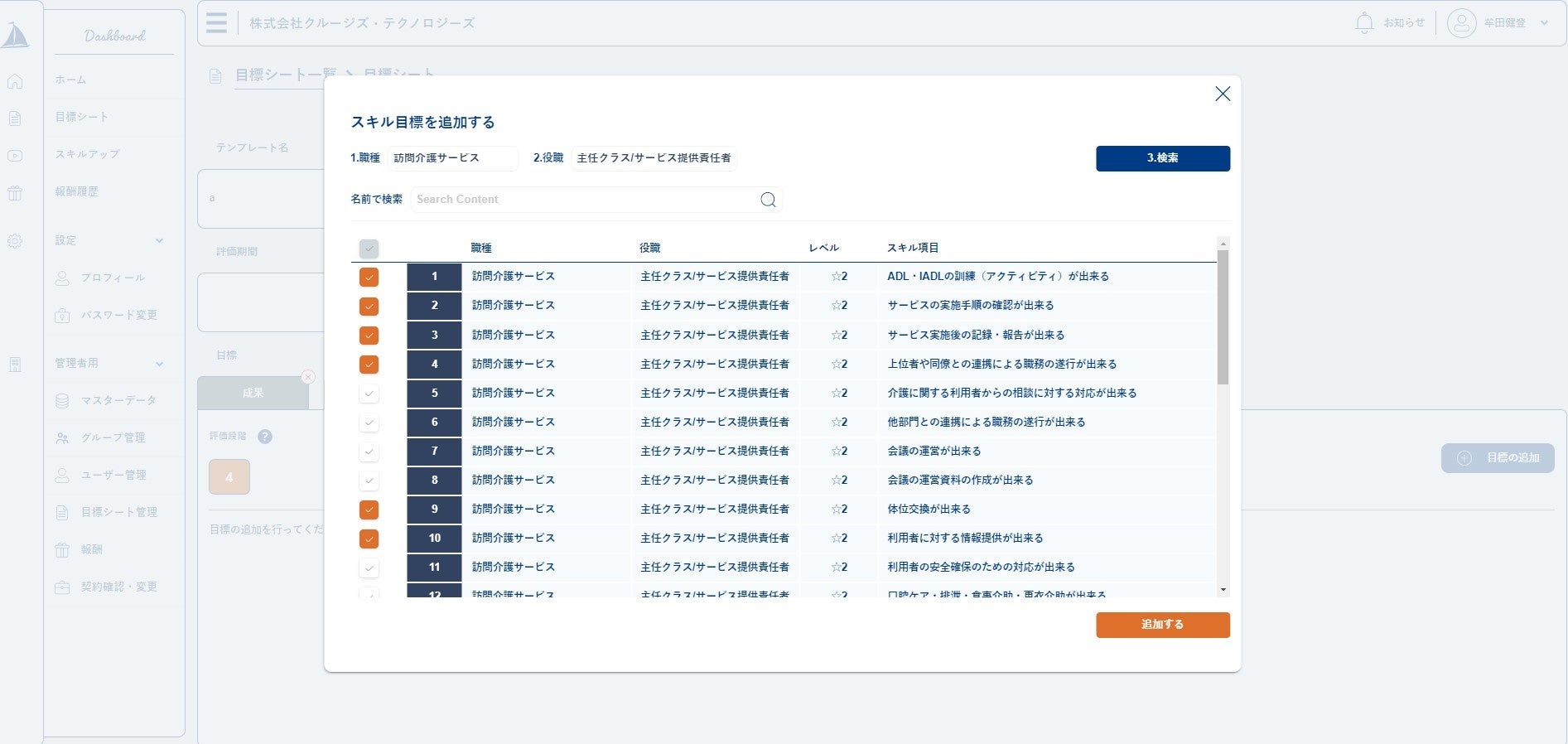Uncheck row 4 上位者や同僚との連携 checkbox

click(369, 365)
